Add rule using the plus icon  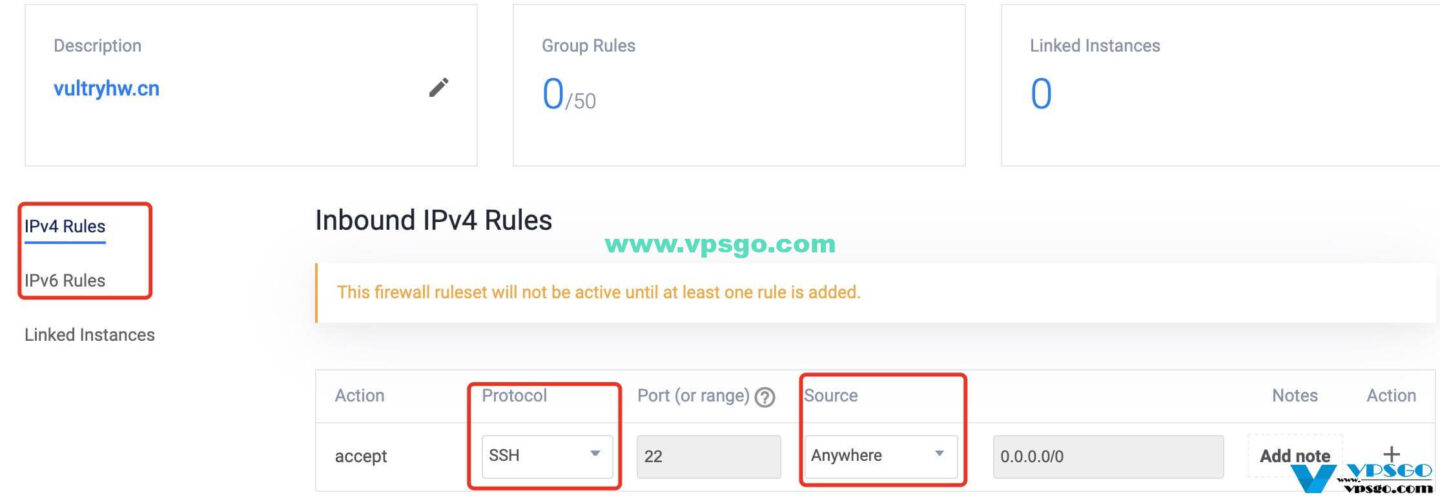[1391, 455]
